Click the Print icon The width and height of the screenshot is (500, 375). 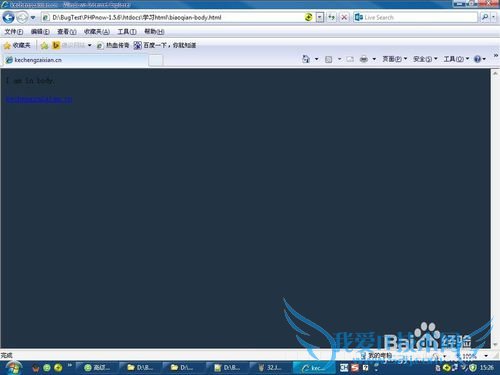point(364,59)
